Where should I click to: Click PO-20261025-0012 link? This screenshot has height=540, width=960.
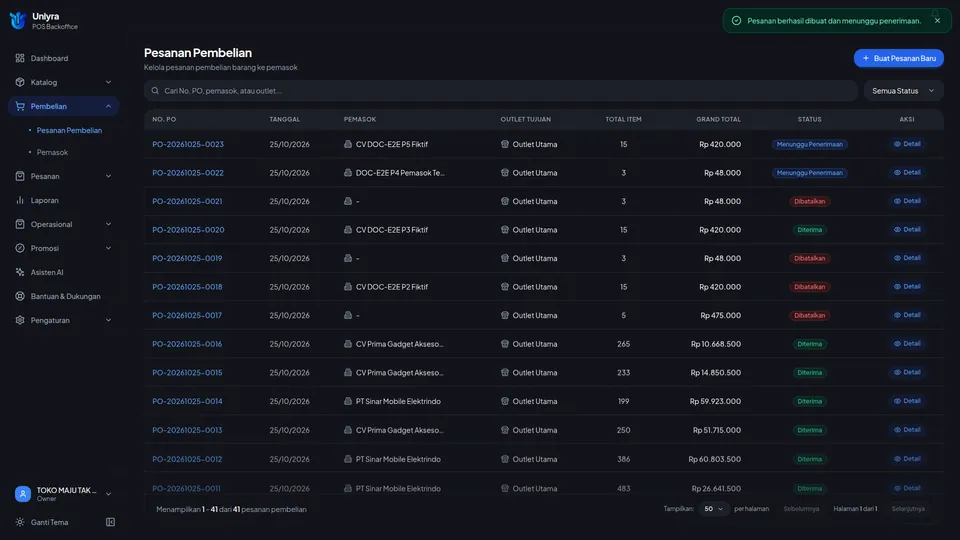point(187,459)
